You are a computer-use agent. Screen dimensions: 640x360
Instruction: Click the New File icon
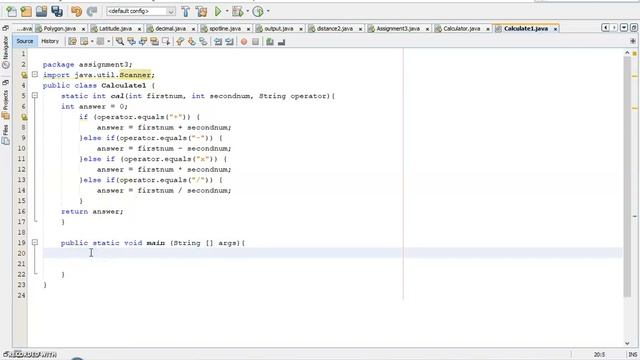(x=11, y=11)
